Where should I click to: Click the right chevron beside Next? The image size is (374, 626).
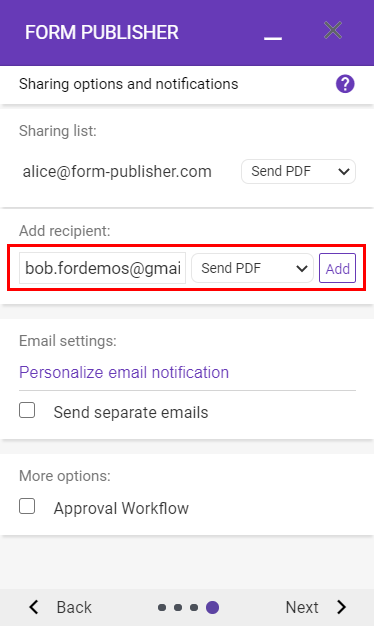point(342,607)
